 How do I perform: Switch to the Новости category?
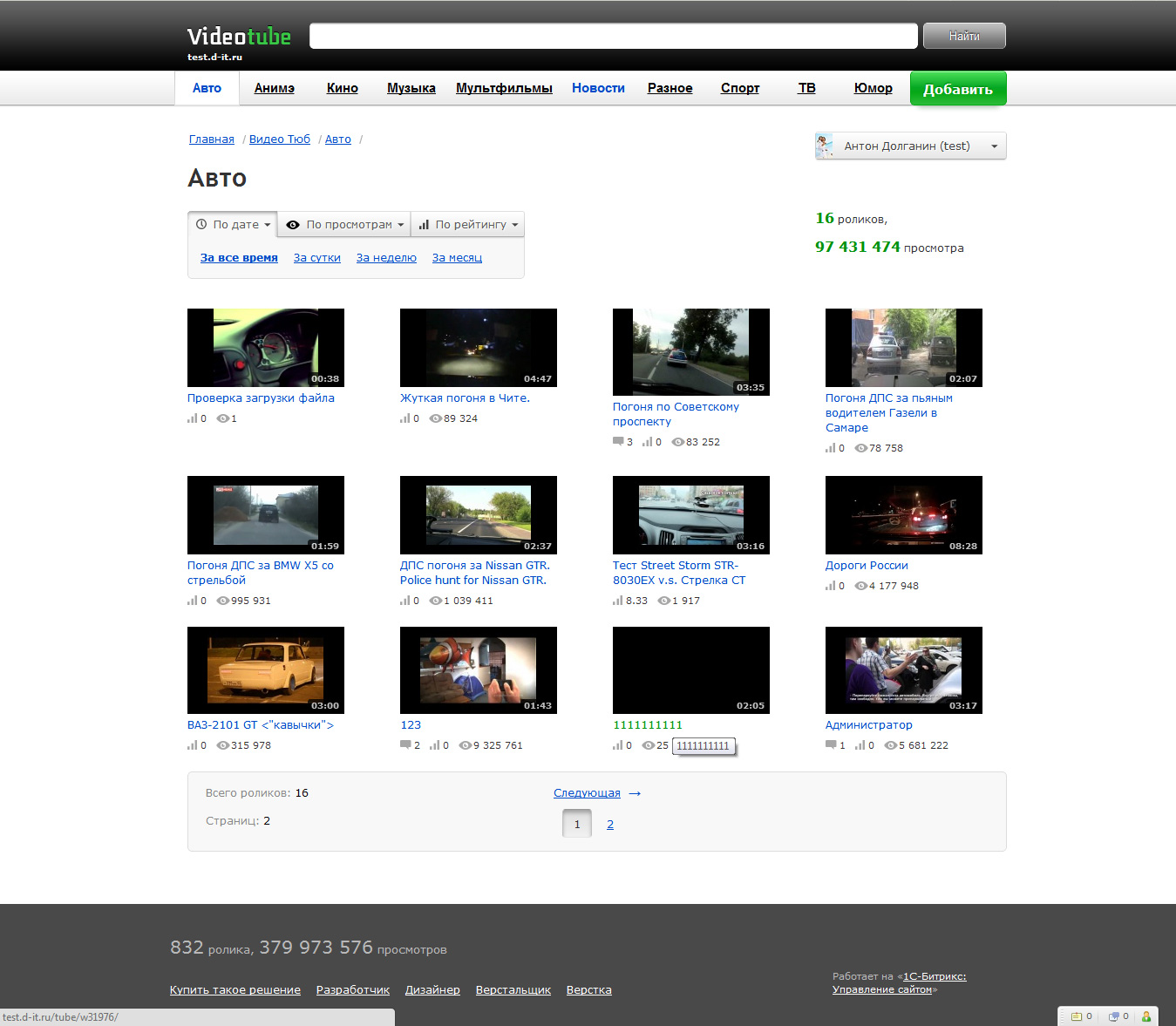(598, 88)
